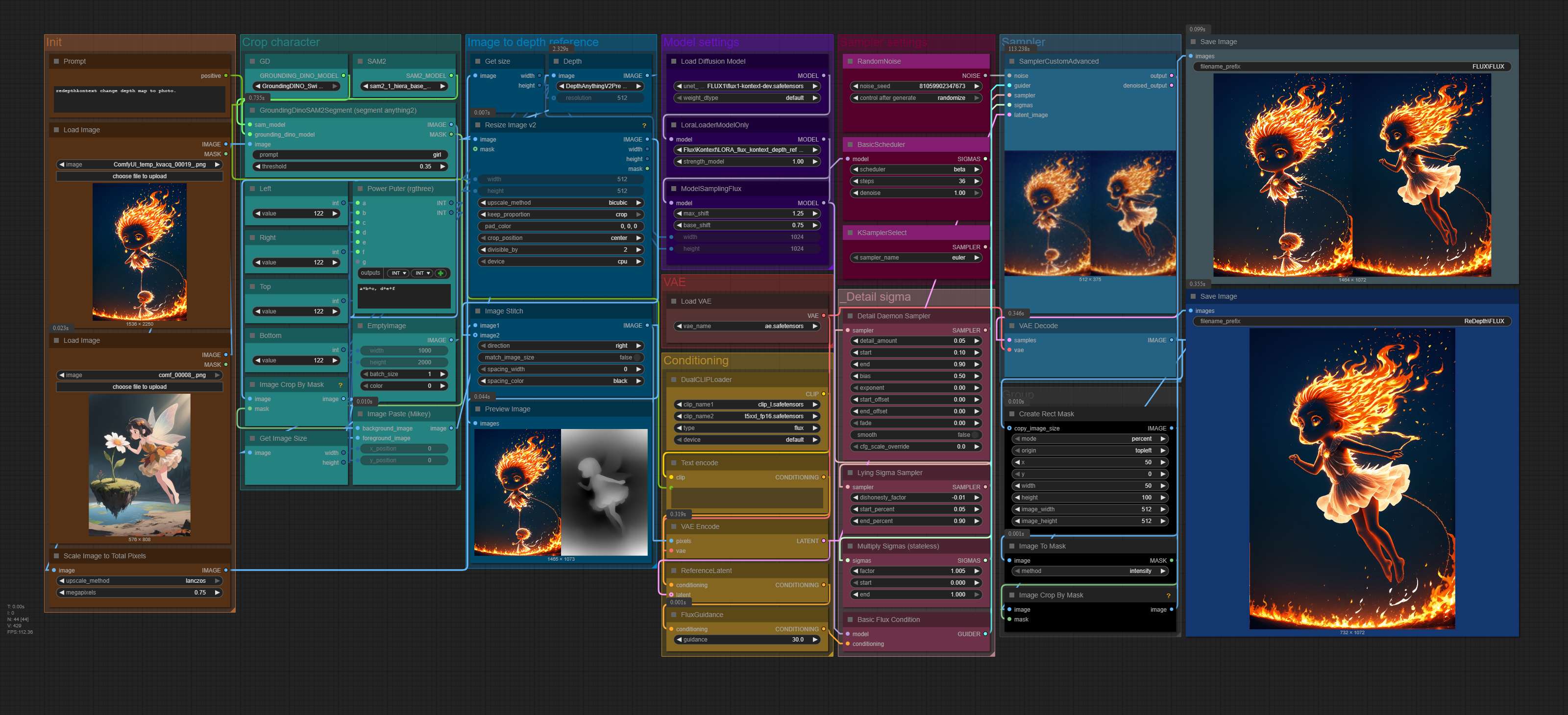1568x715 pixels.
Task: Click the help icon on the black Image Crop By Mask node
Action: [x=1168, y=596]
